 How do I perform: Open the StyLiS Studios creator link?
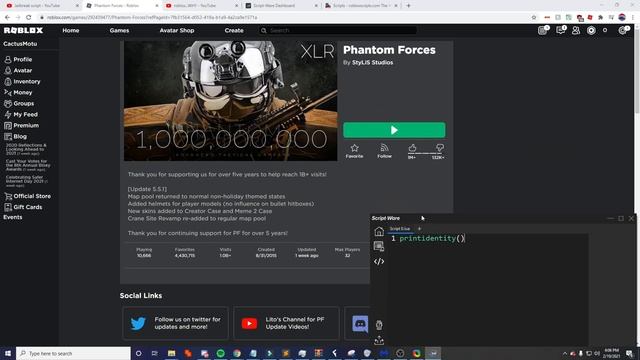click(x=372, y=62)
